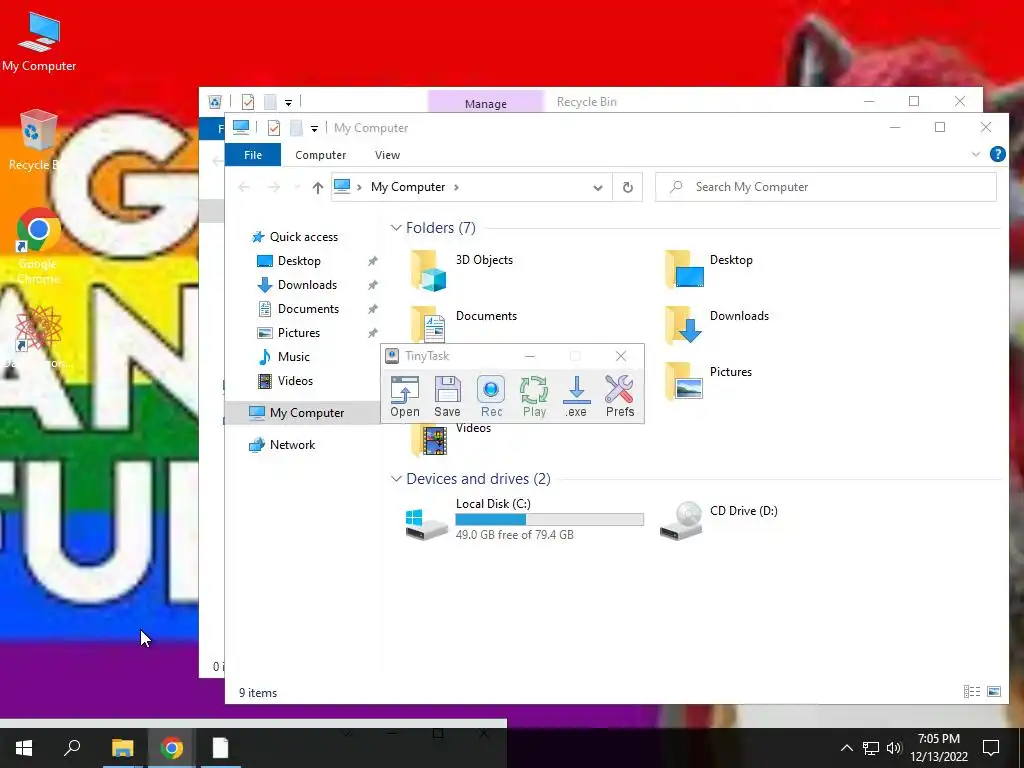Select the Documents folder in Folders group
Viewport: 1024px width, 768px height.
pyautogui.click(x=464, y=325)
